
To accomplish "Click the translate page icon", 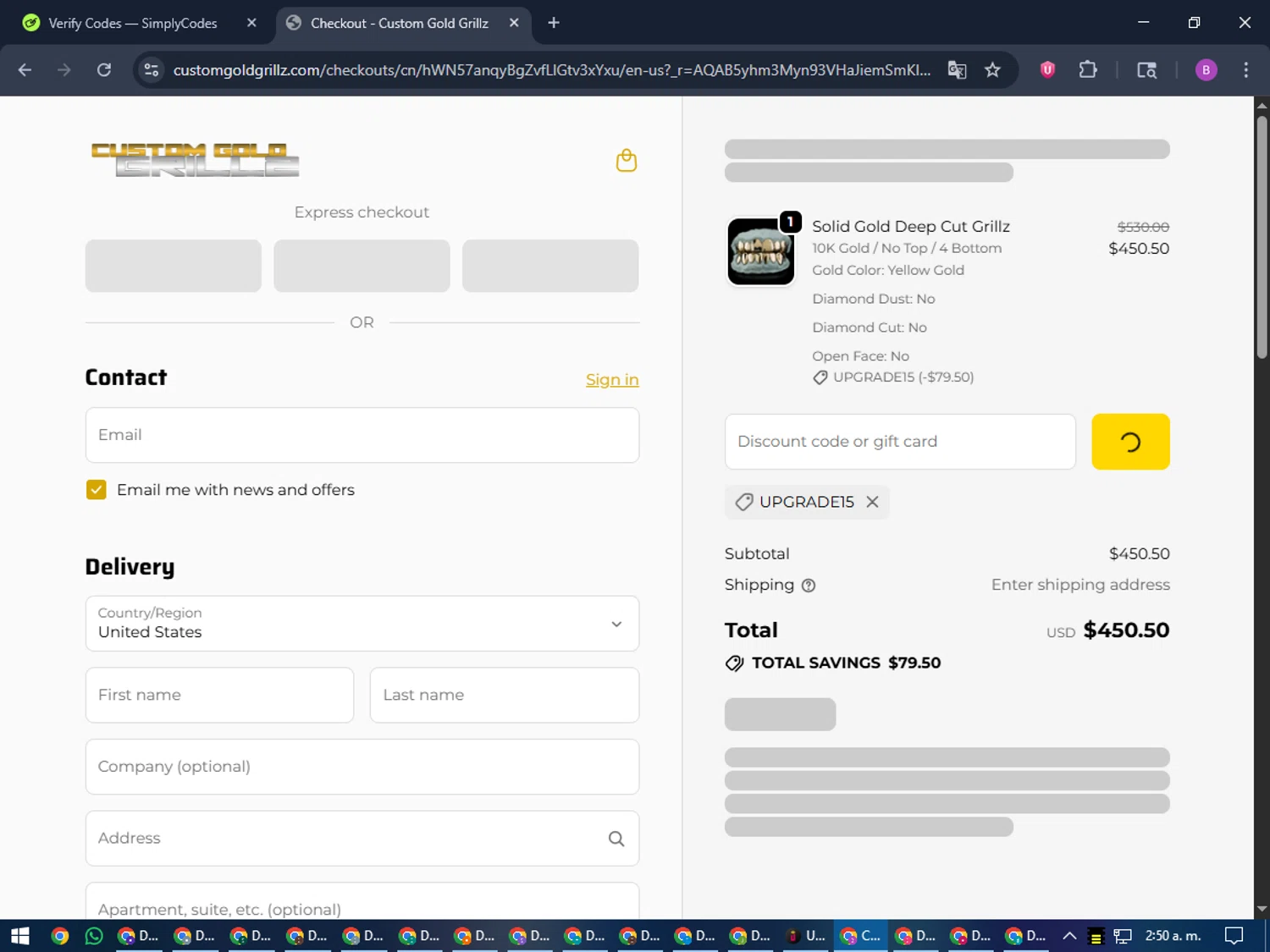I will click(x=957, y=70).
